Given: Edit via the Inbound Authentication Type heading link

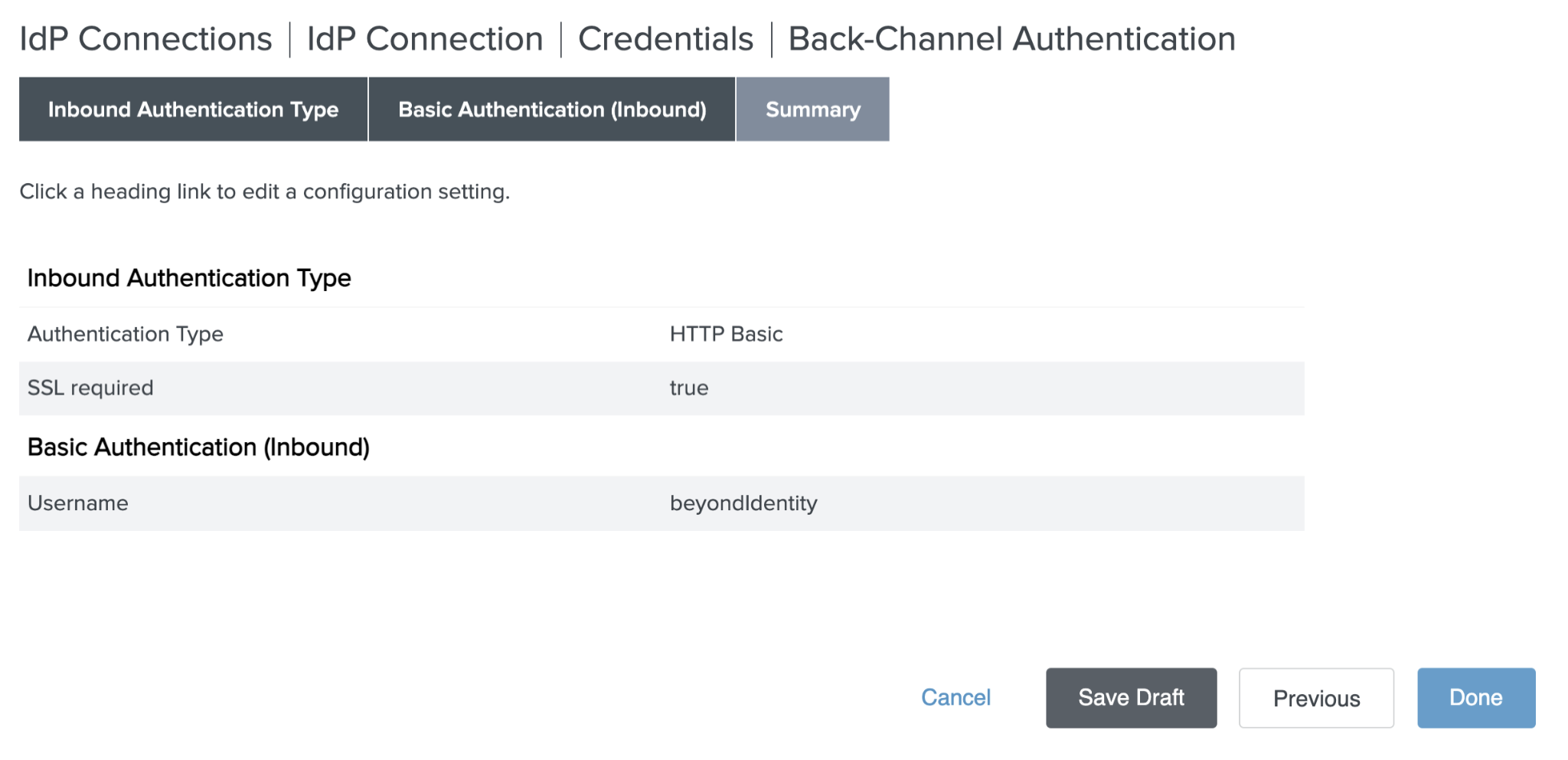Looking at the screenshot, I should click(189, 277).
